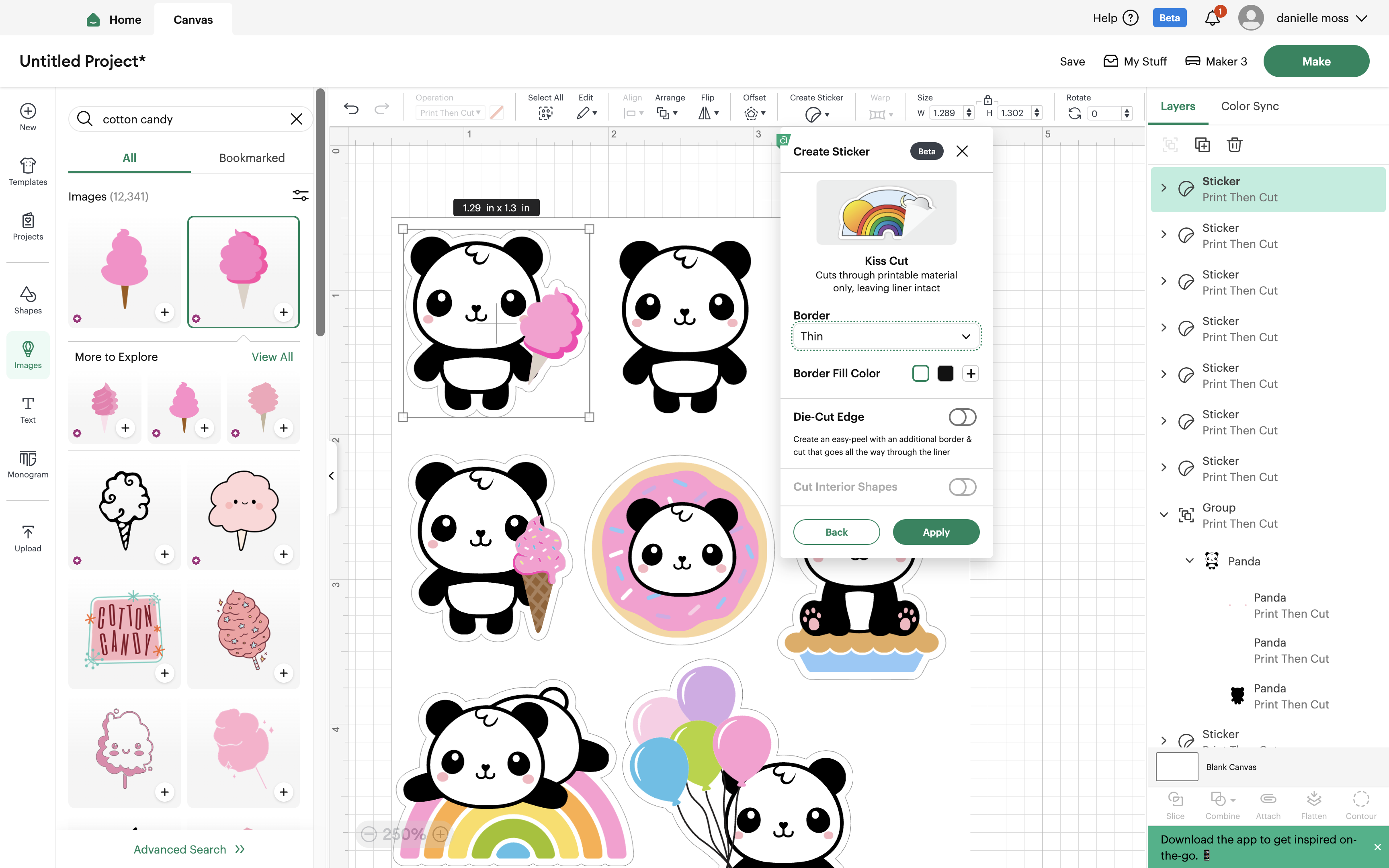Click the Back button
Screen dimensions: 1389x868
[x=836, y=532]
